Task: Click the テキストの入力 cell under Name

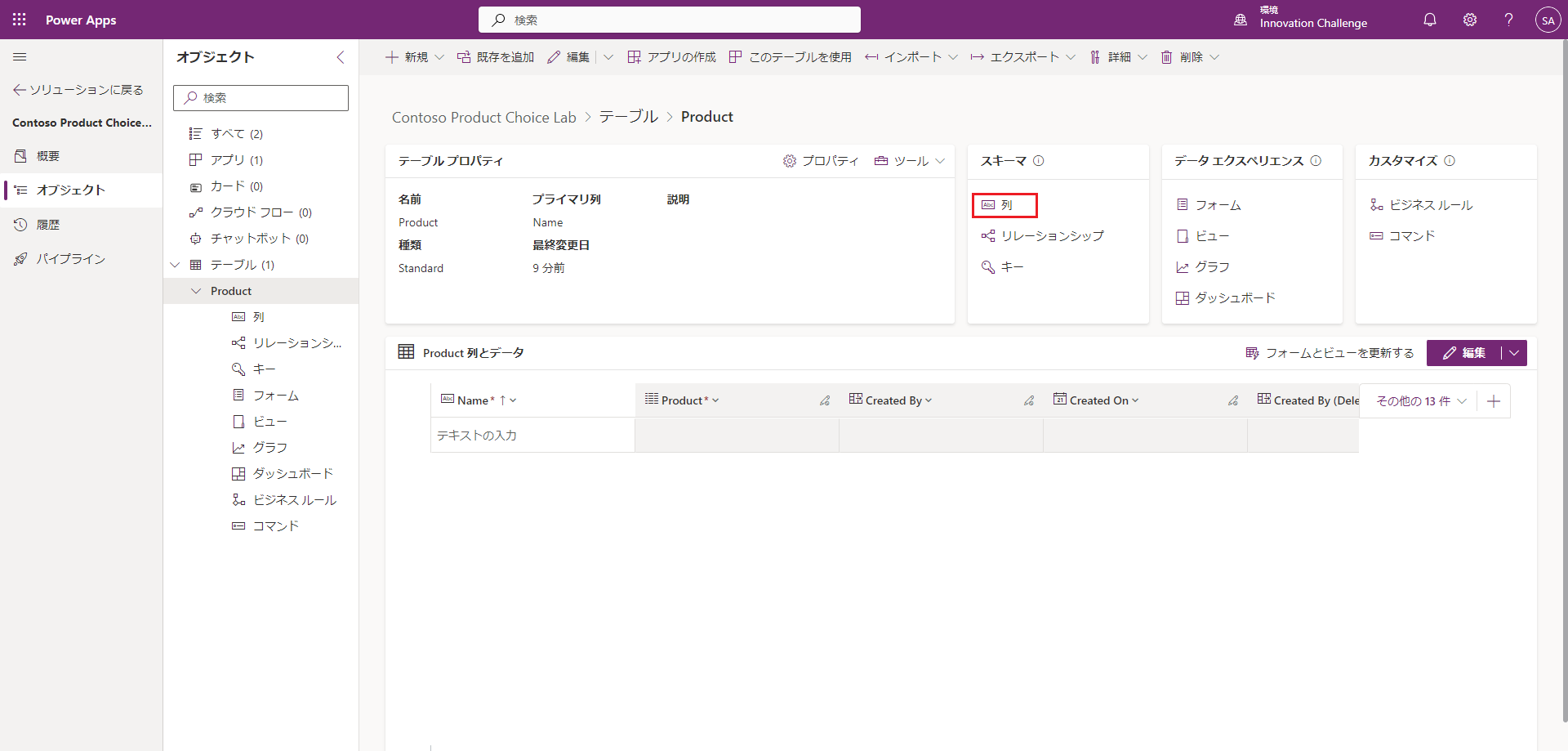Action: tap(532, 436)
